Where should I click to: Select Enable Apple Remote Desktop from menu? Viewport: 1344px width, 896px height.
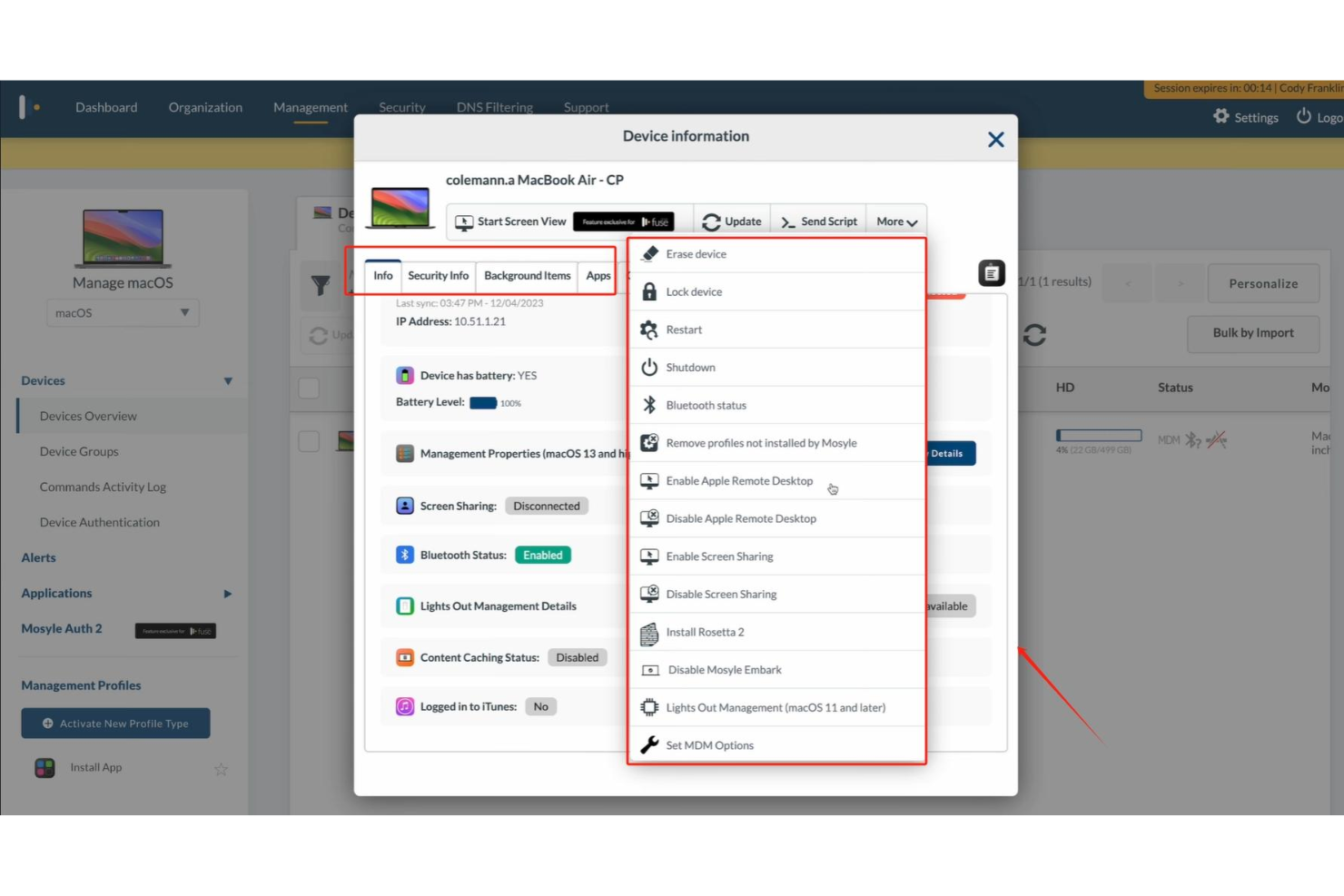[x=776, y=481]
